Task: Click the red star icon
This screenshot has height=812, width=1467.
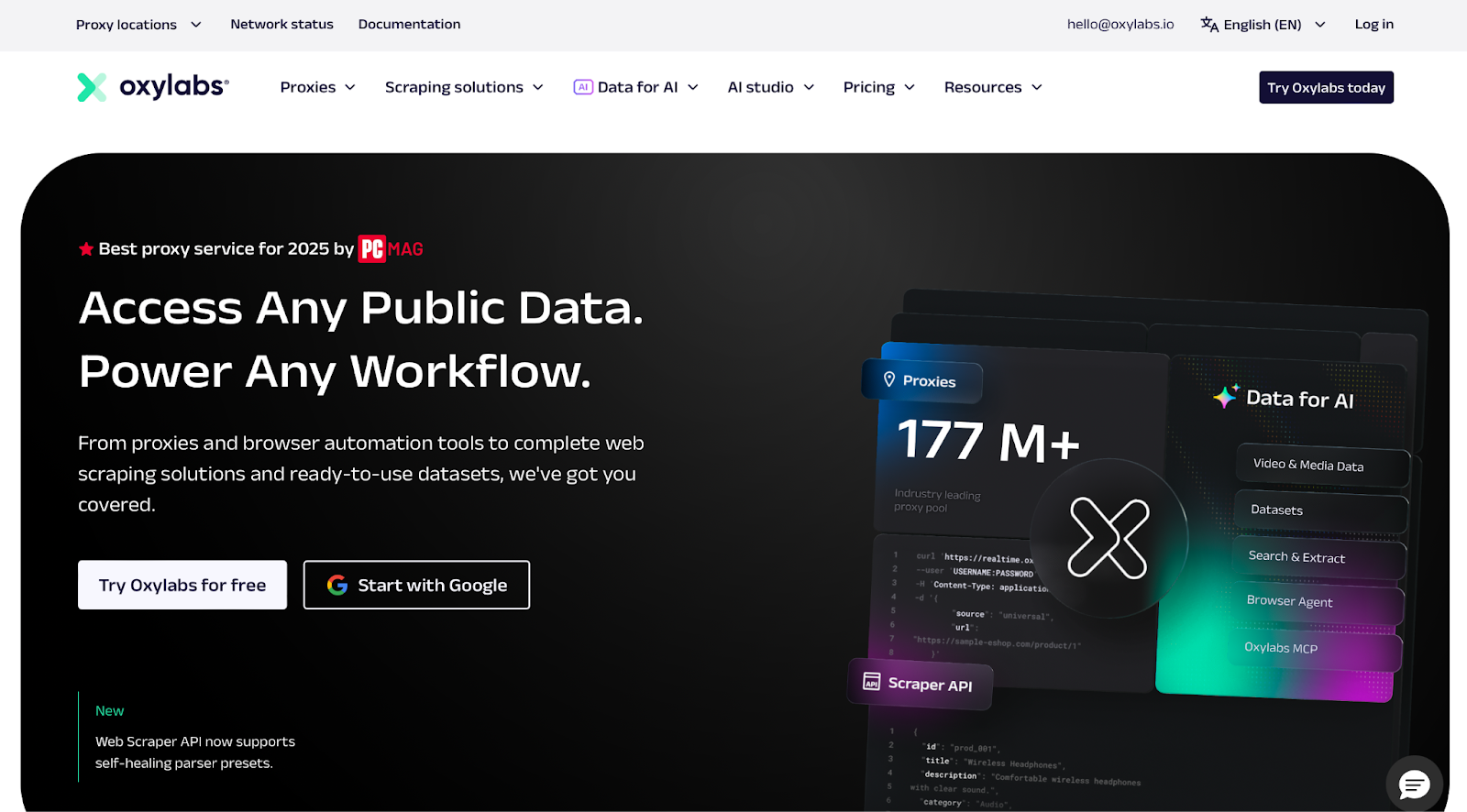Action: 86,249
